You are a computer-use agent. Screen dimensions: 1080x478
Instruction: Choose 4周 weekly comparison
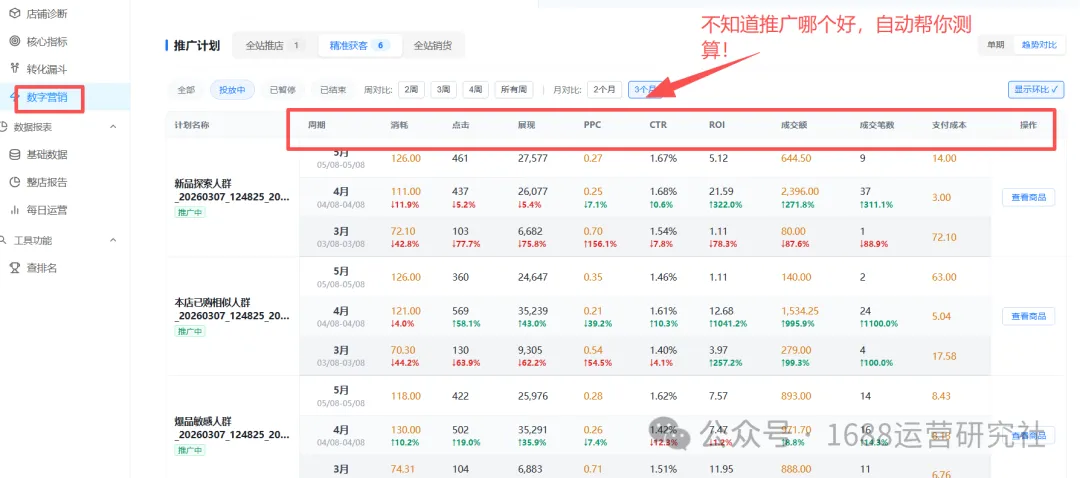click(475, 90)
